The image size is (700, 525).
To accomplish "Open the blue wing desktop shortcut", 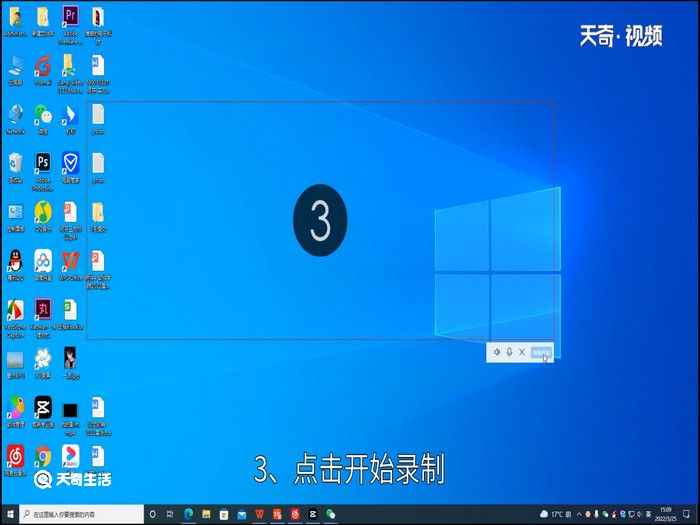I will click(x=70, y=119).
